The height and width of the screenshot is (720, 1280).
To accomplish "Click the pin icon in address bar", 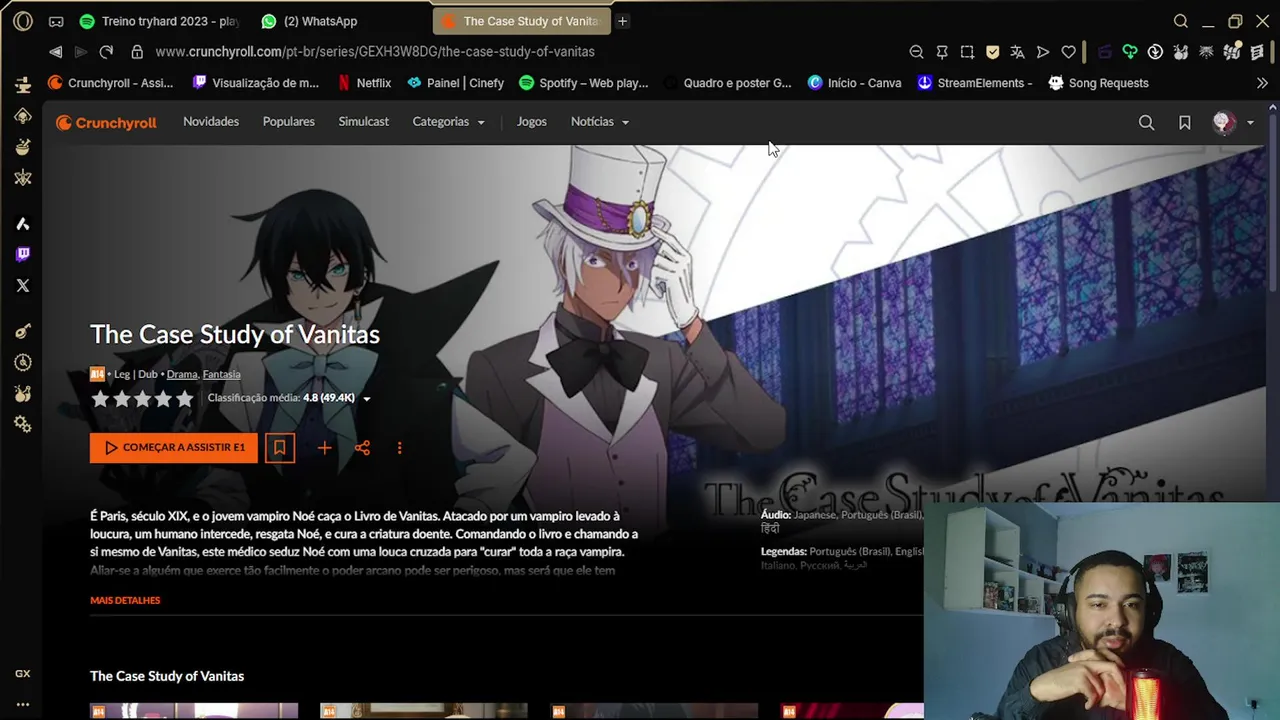I will (942, 52).
